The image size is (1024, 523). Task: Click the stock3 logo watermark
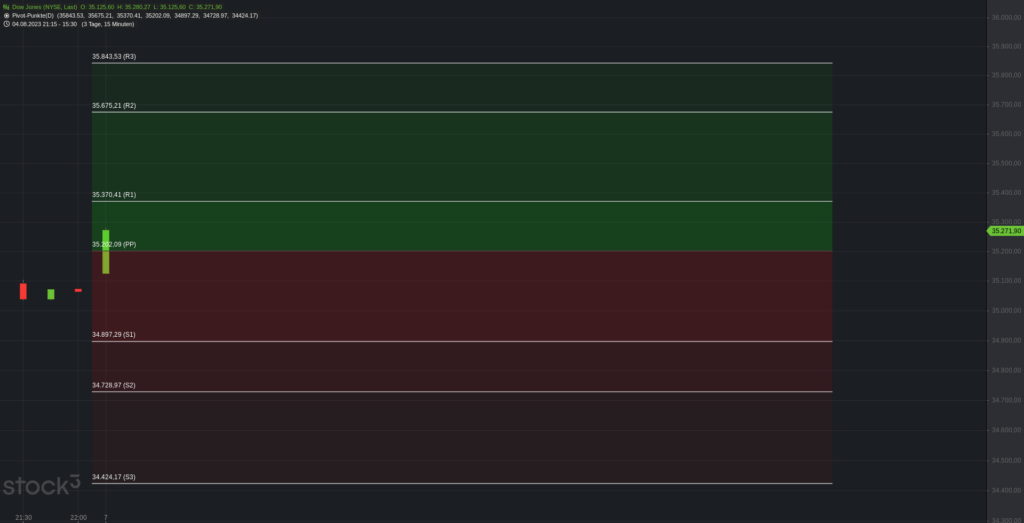[41, 486]
